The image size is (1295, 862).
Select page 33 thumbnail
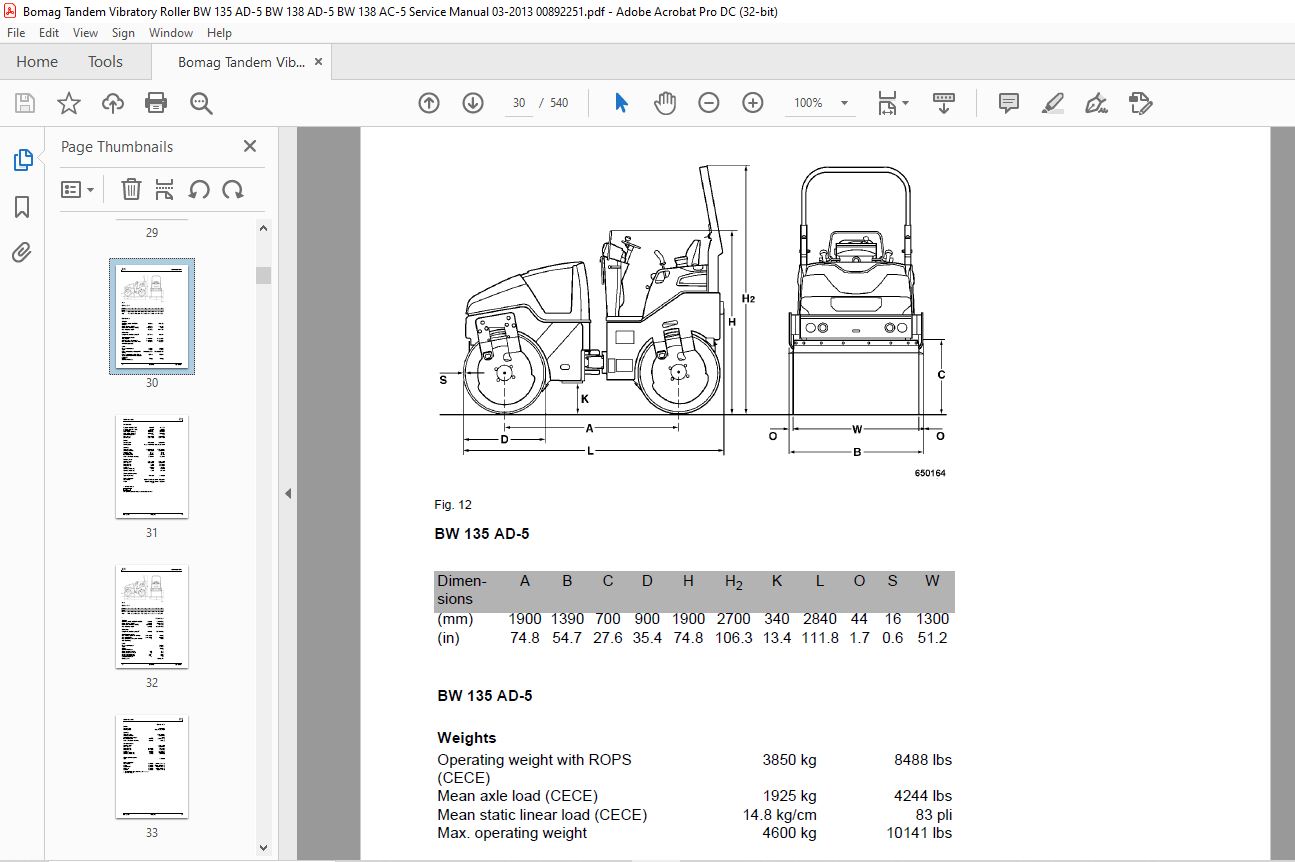(x=152, y=767)
